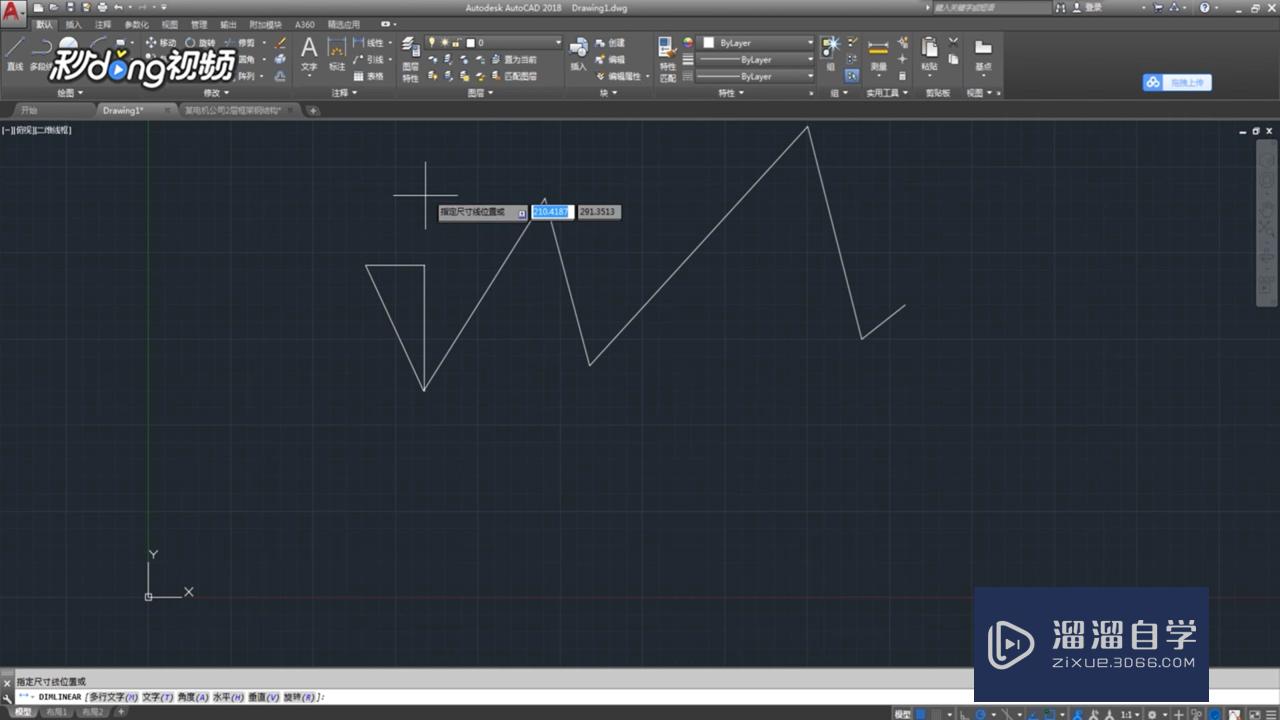Click the keyword search box in title bar

click(992, 7)
